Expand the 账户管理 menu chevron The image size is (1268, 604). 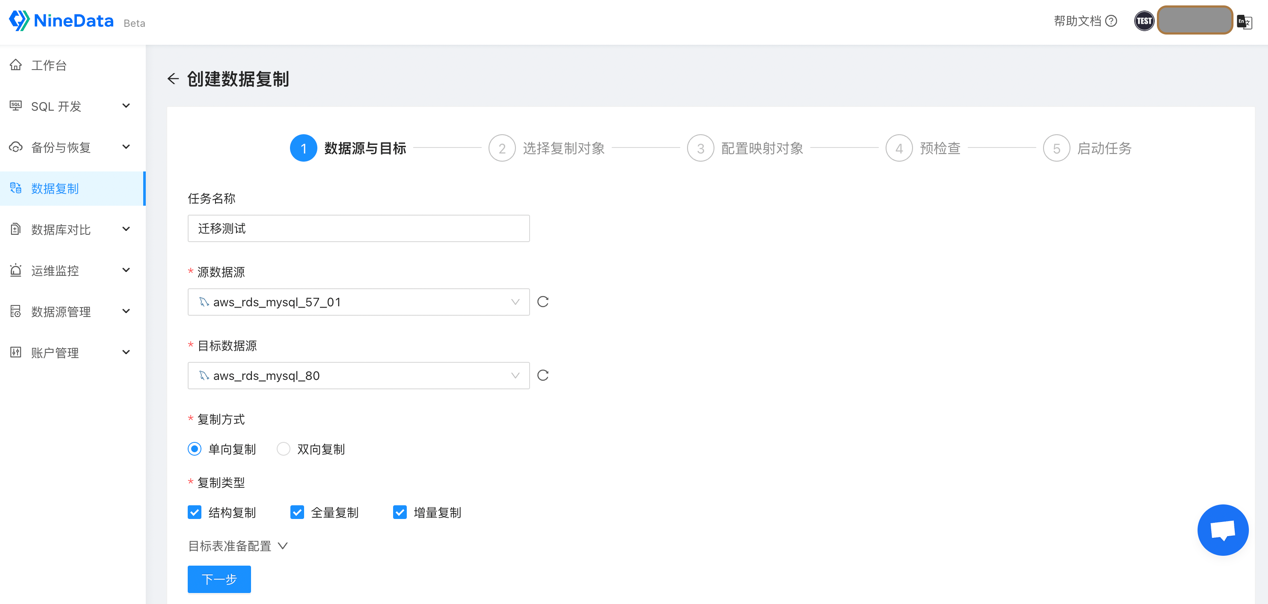tap(126, 352)
